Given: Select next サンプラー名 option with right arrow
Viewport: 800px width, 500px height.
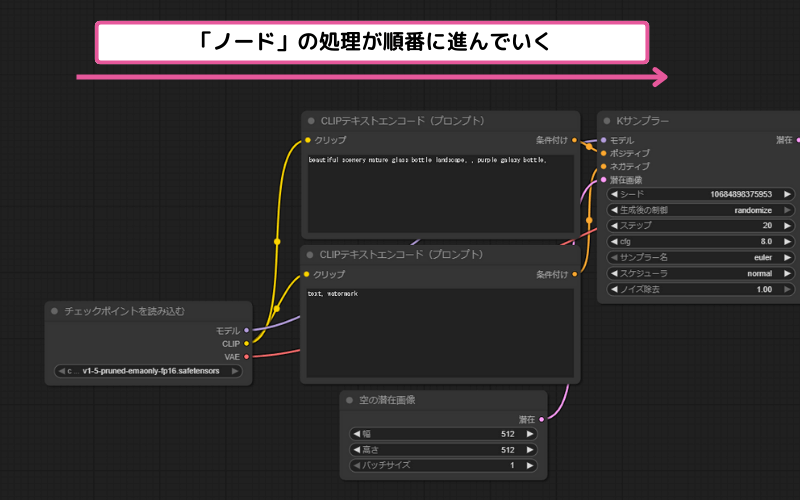Looking at the screenshot, I should (787, 258).
